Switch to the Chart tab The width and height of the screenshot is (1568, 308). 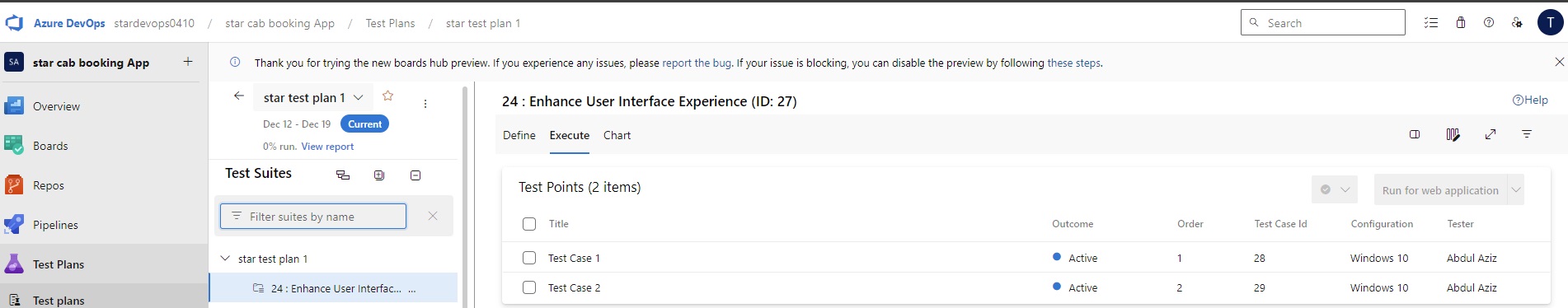[x=617, y=135]
